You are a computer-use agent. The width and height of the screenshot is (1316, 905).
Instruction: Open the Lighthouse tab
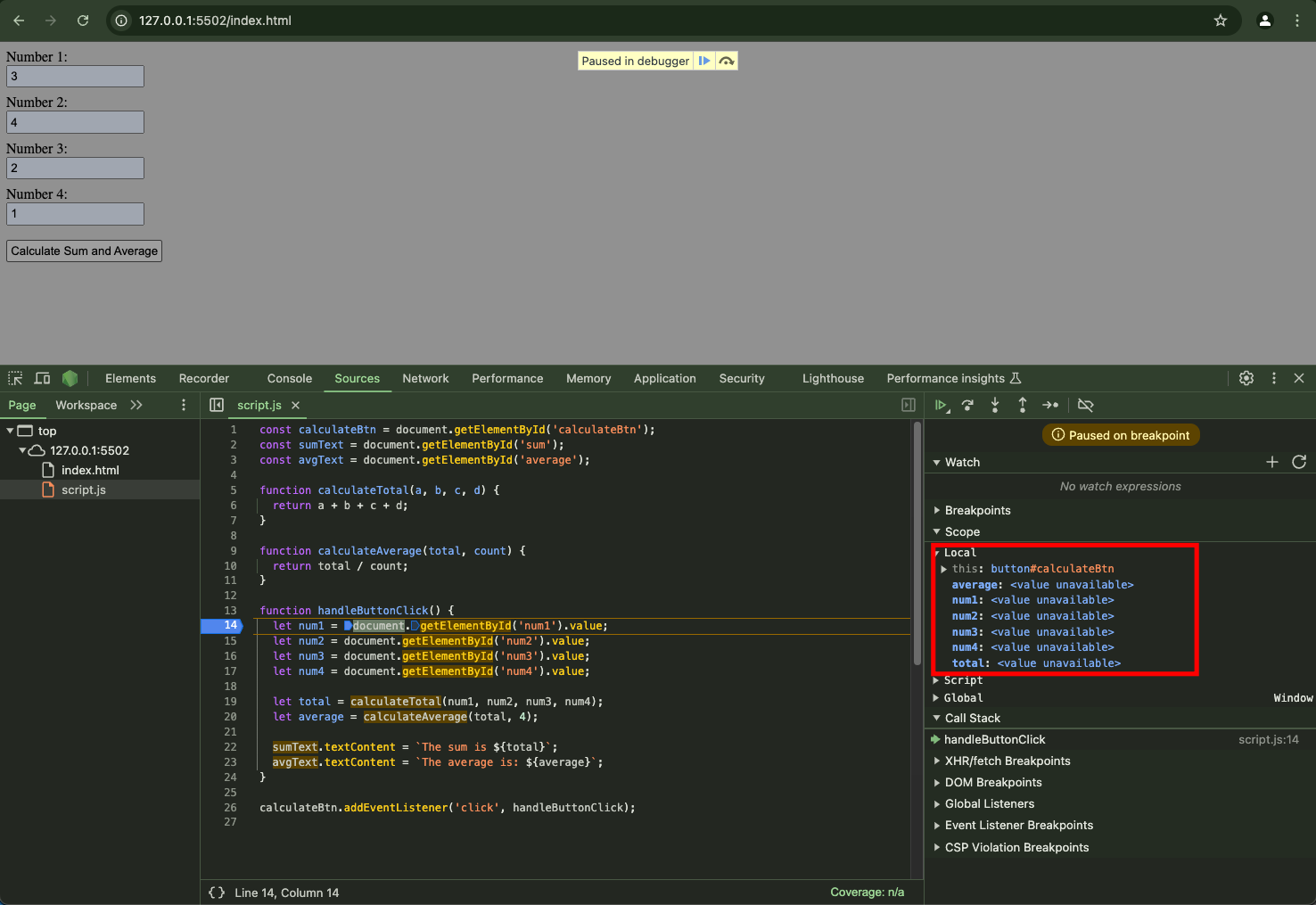tap(833, 378)
